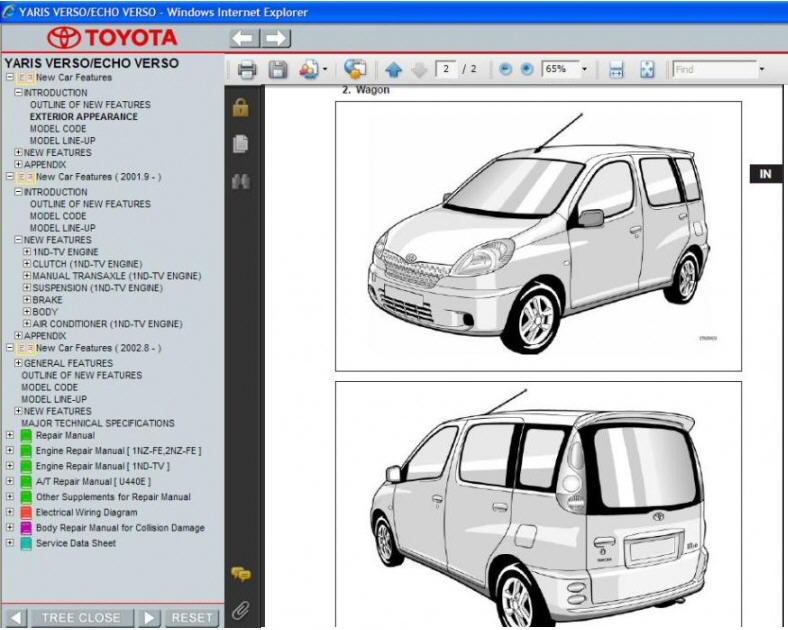
Task: Click green icon beside A/T Repair Manual
Action: click(26, 482)
